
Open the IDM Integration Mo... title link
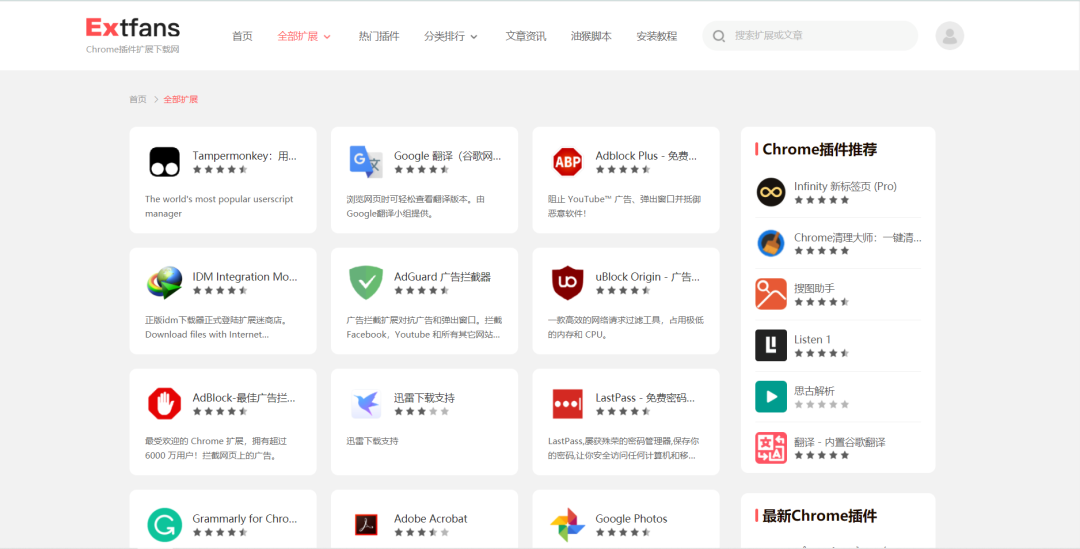(x=245, y=276)
